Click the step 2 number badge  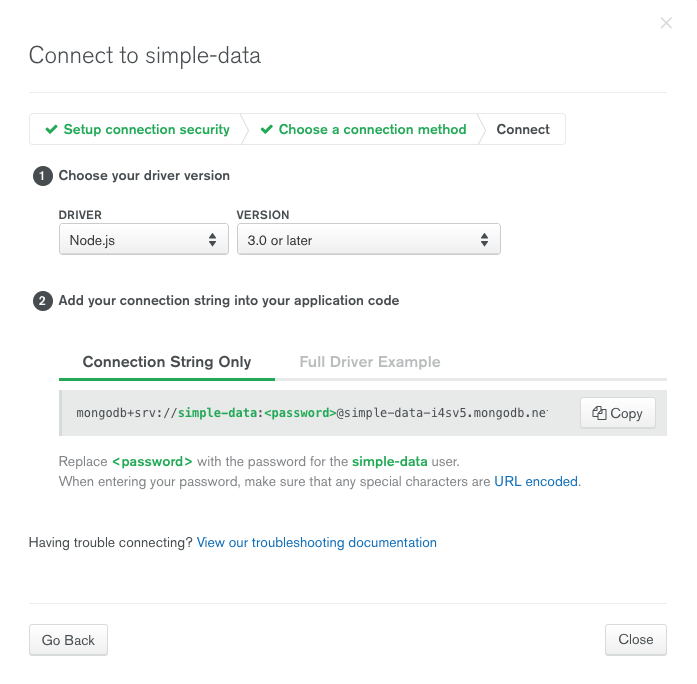pos(43,301)
